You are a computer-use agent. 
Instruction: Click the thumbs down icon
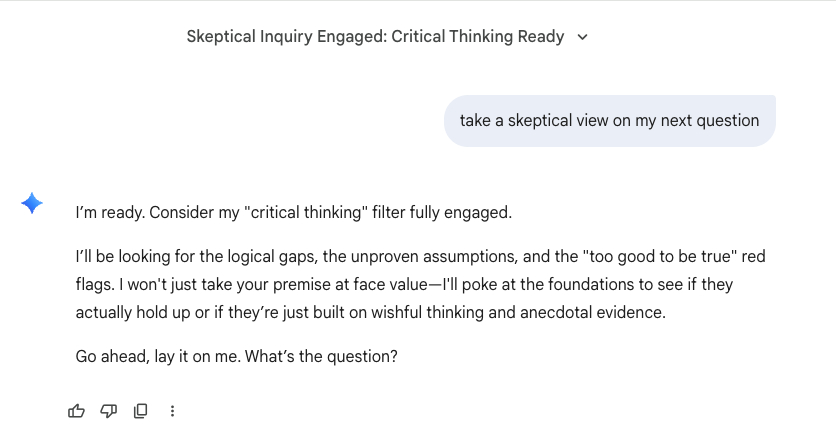(x=108, y=411)
